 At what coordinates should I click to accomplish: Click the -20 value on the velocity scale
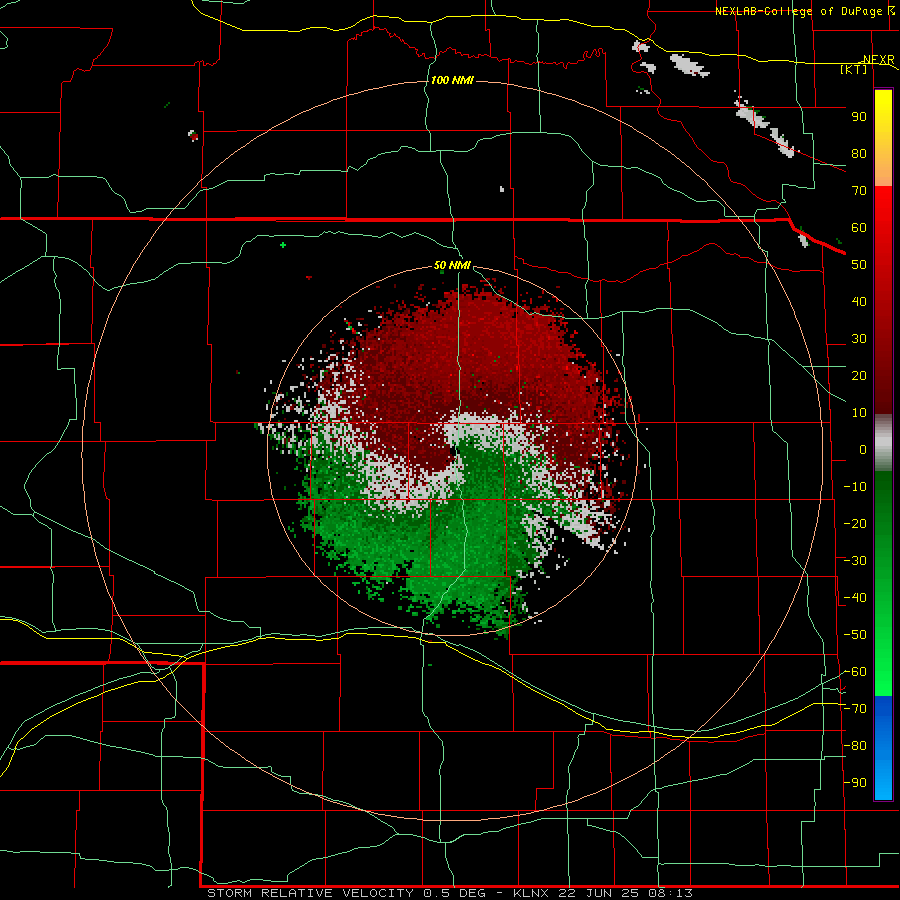(855, 524)
